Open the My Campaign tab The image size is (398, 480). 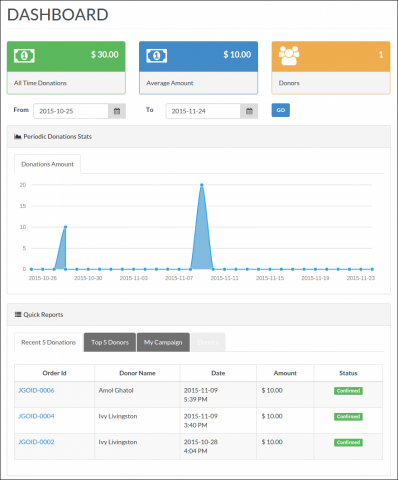(163, 342)
